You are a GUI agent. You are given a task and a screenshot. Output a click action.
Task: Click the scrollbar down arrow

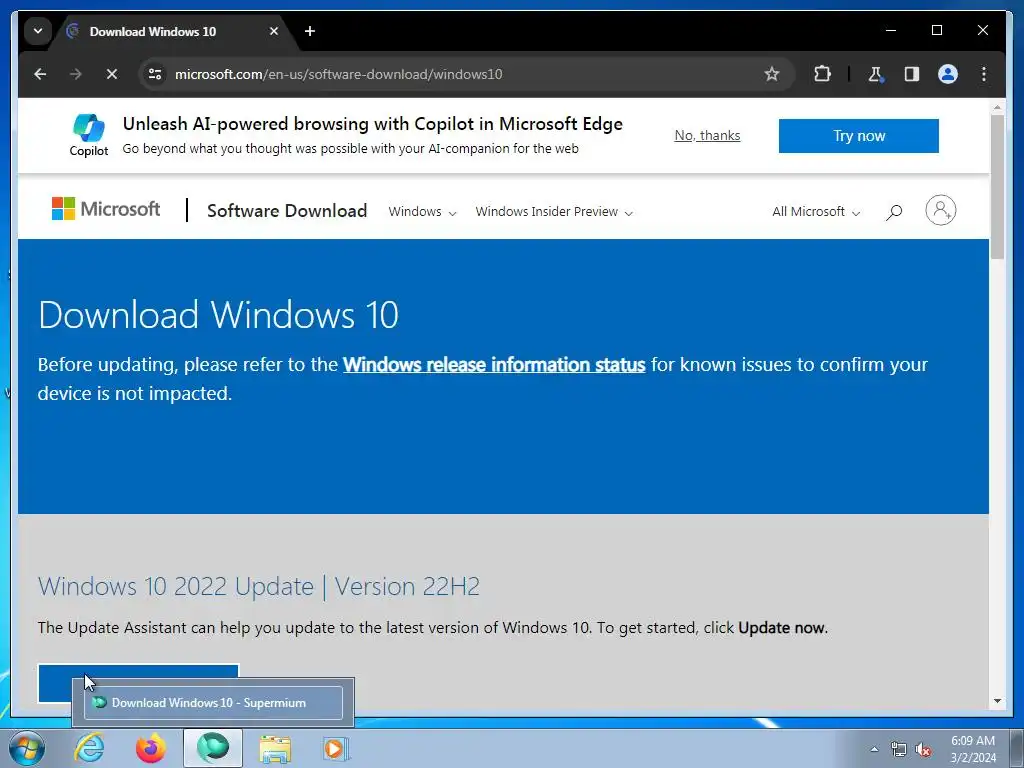click(x=997, y=701)
